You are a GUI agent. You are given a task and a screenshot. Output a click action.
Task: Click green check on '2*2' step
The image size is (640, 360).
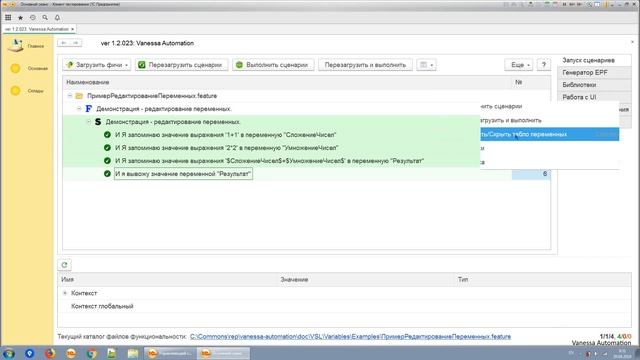click(x=107, y=148)
